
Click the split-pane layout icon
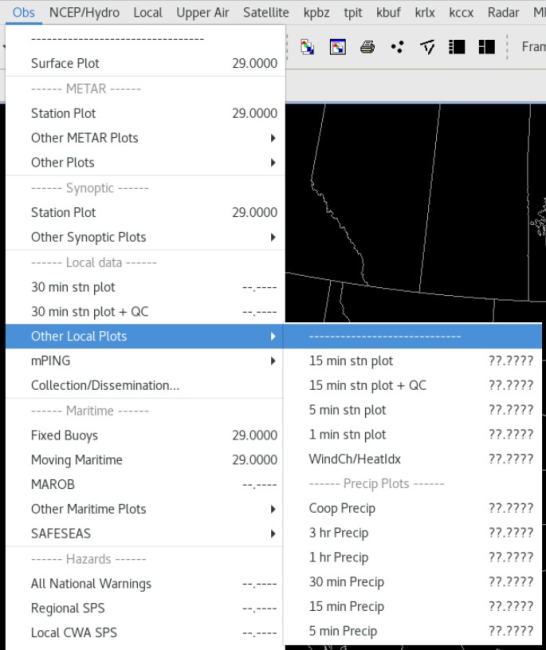click(487, 47)
